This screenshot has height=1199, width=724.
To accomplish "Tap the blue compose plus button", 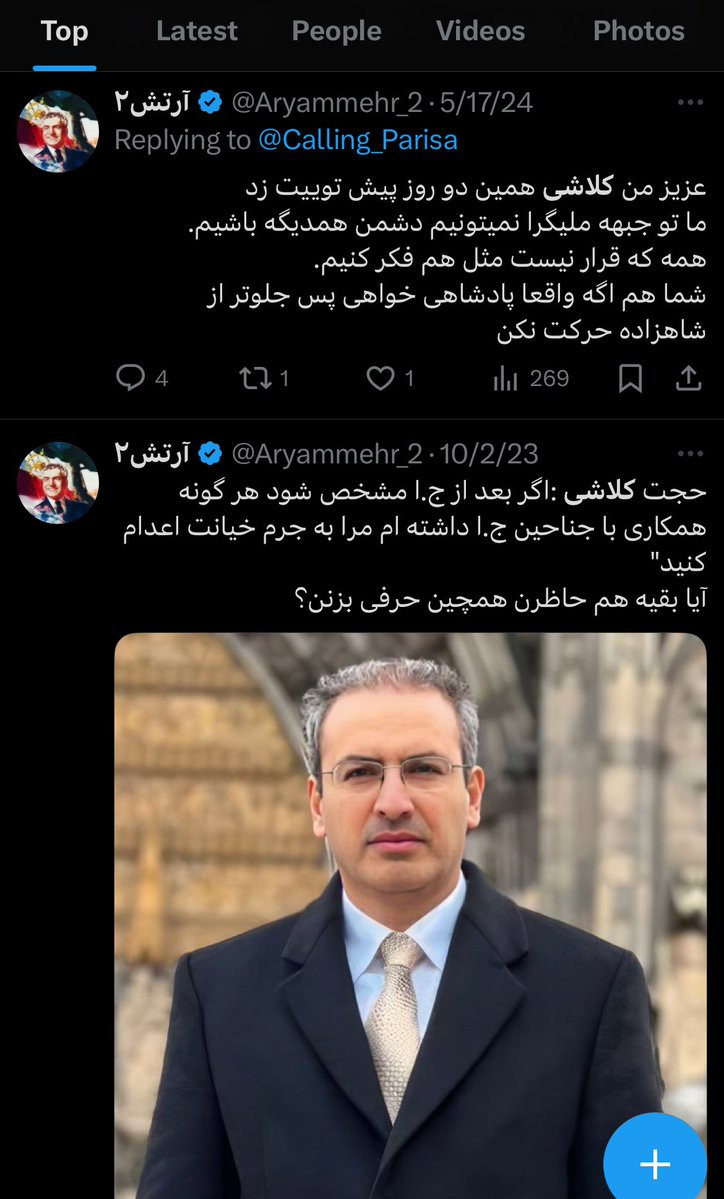I will click(x=654, y=1163).
